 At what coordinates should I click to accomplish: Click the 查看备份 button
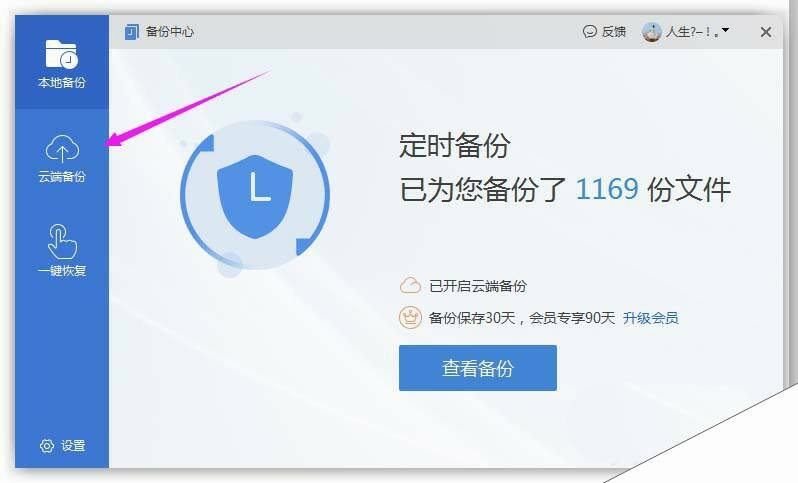pyautogui.click(x=478, y=368)
